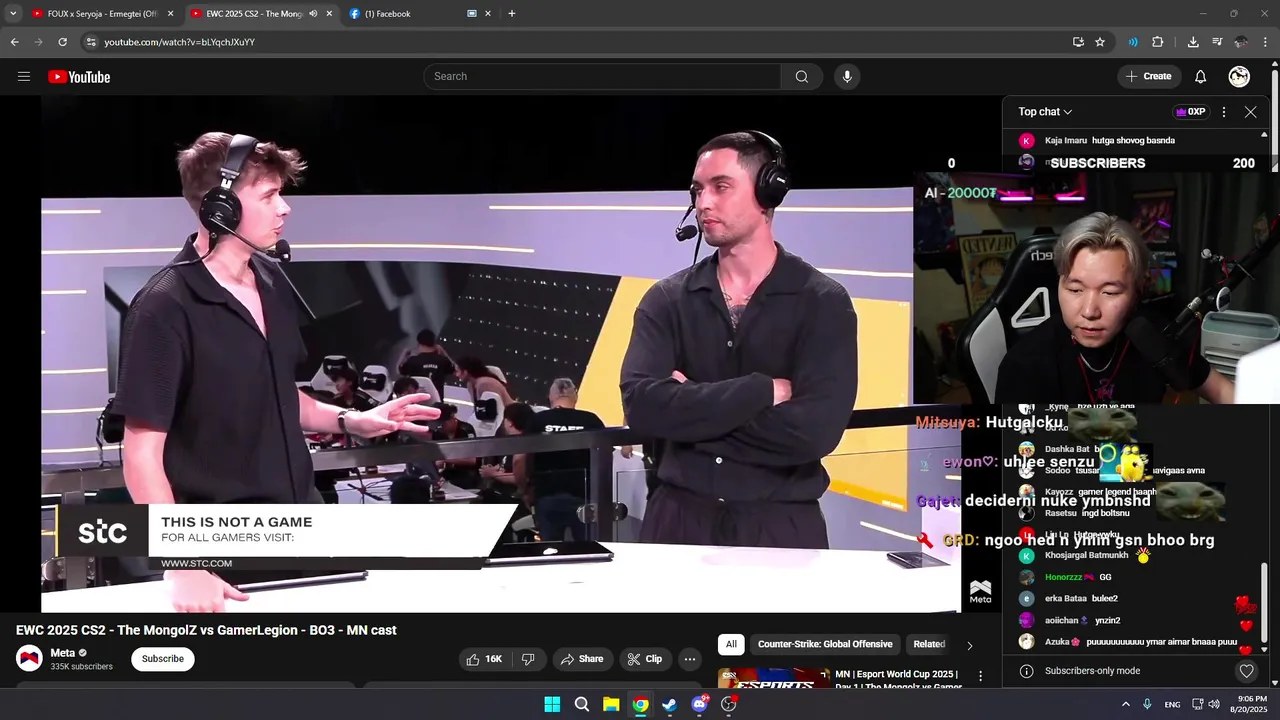The width and height of the screenshot is (1280, 720).
Task: Create a clip with Clip button
Action: point(644,659)
